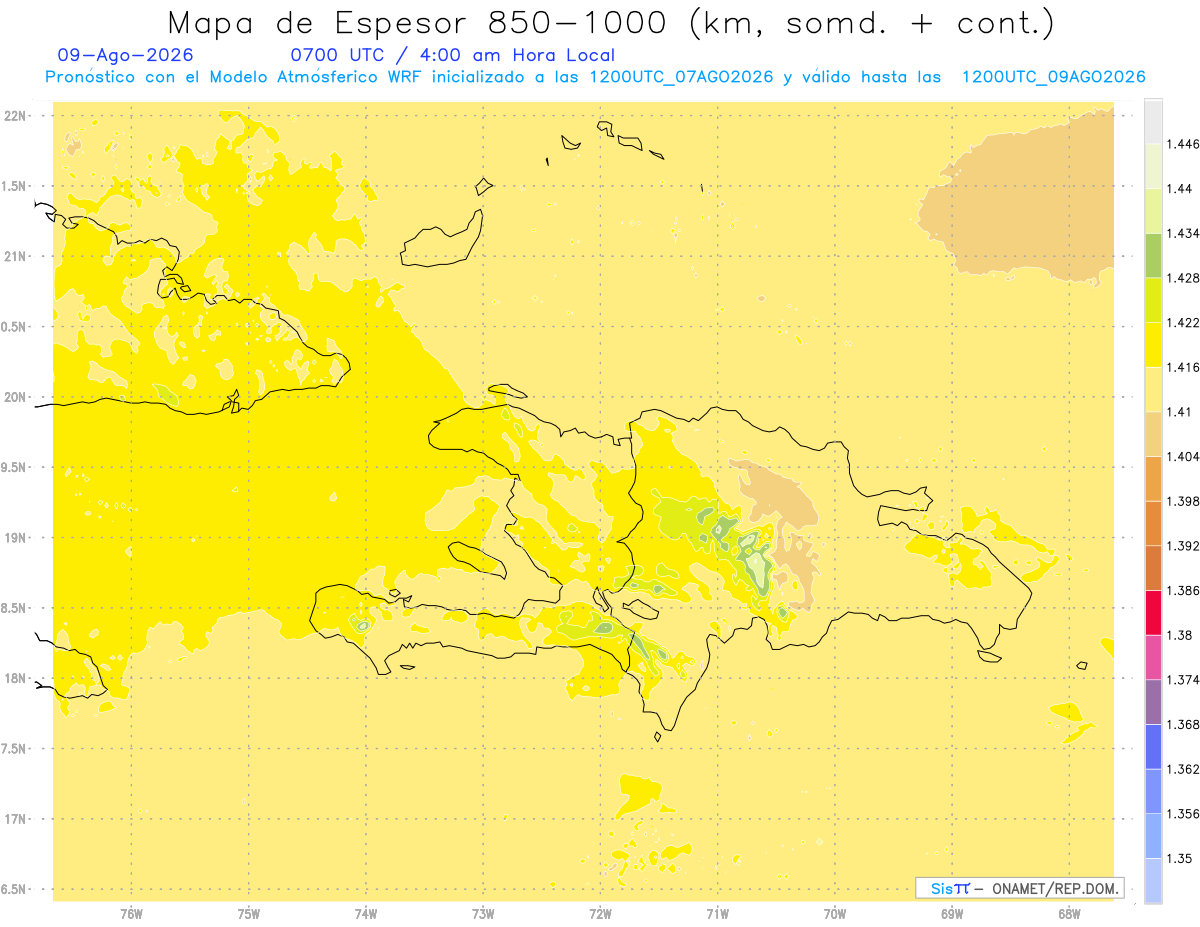Click the longitude label "76W"
The width and height of the screenshot is (1200, 927).
click(131, 914)
